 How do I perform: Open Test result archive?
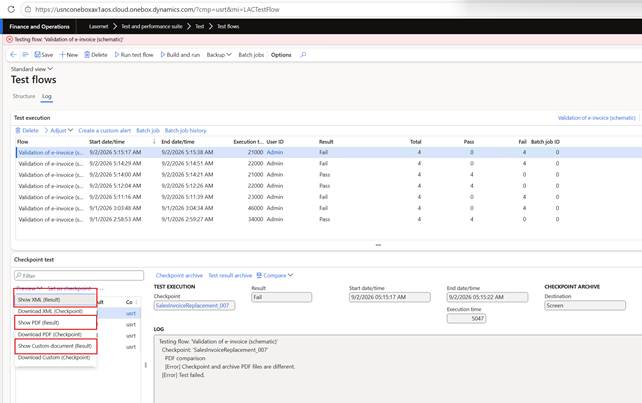(x=230, y=275)
